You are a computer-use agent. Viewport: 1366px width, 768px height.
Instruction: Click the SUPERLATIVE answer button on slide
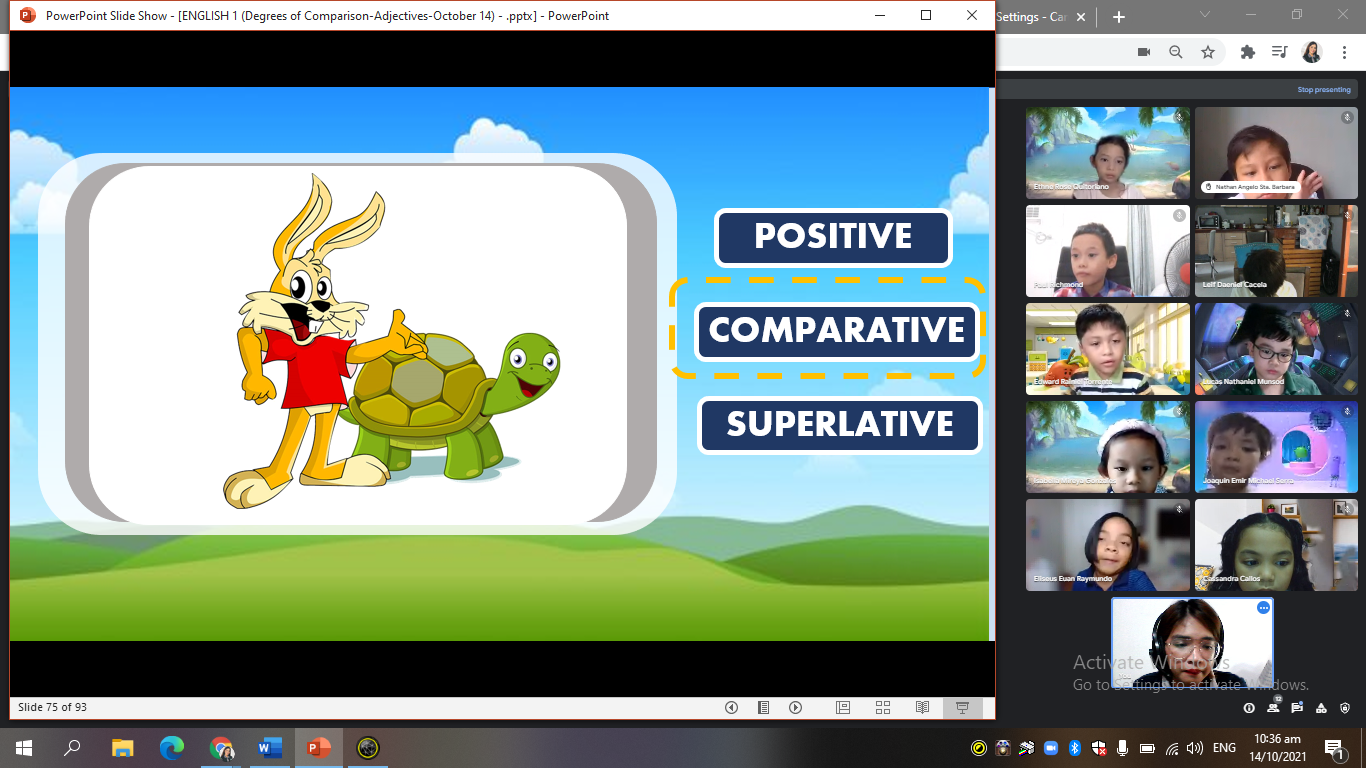click(840, 424)
